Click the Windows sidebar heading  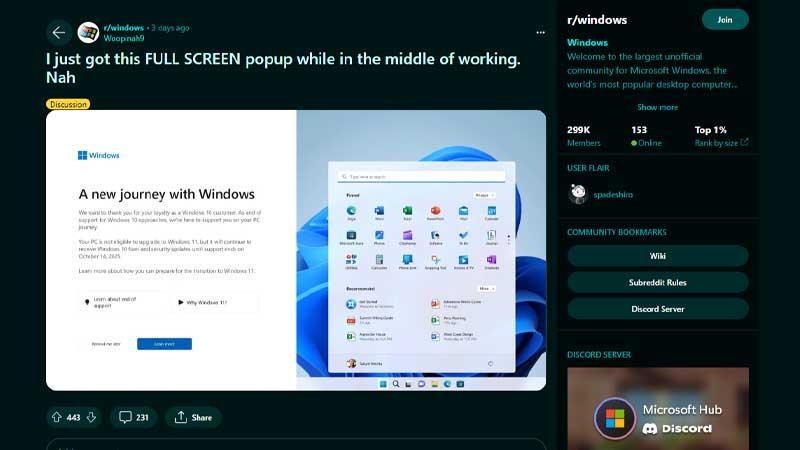(x=587, y=43)
